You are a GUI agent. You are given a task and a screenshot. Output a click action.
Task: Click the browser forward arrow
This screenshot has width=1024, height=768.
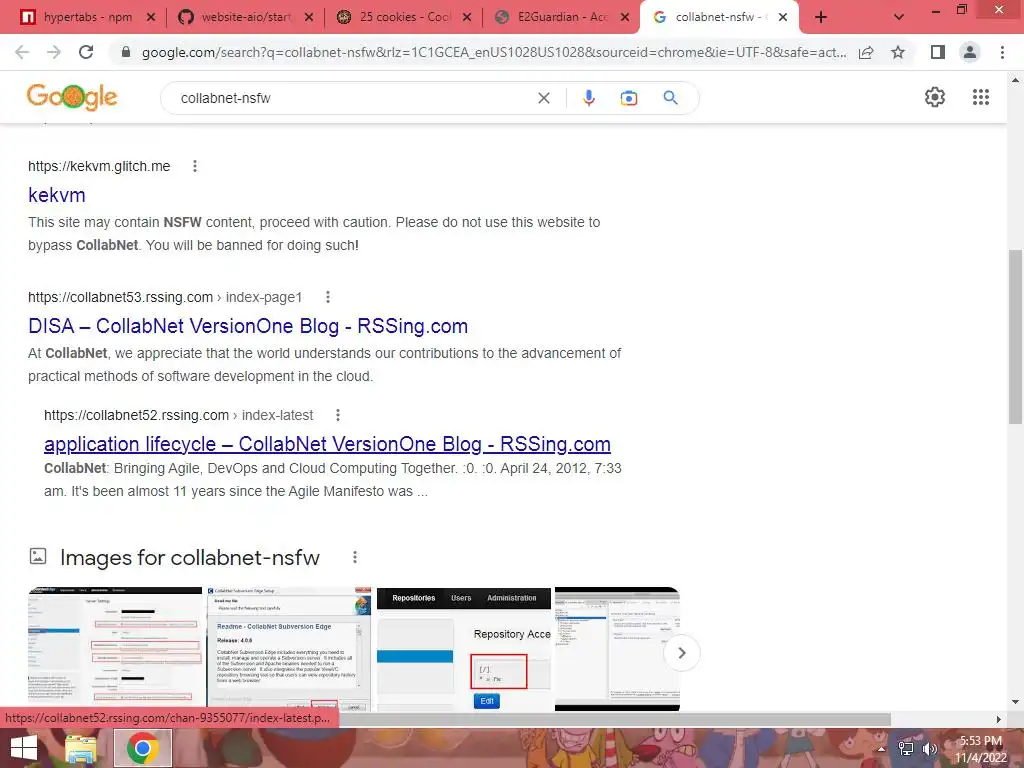pyautogui.click(x=54, y=52)
